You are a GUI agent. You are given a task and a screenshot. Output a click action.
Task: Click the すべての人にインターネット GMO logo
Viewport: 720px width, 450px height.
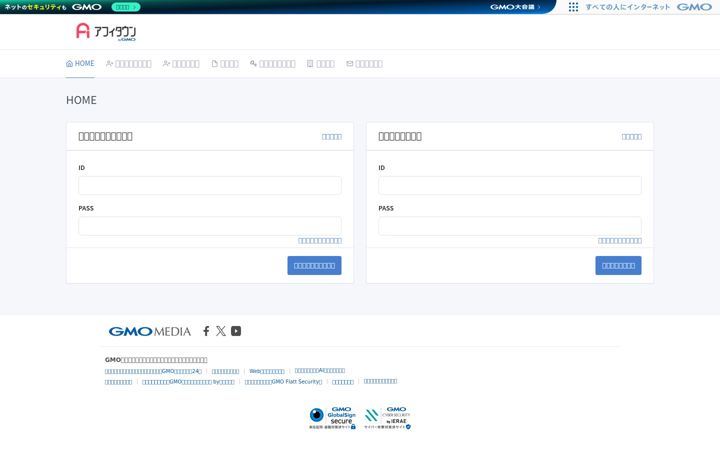click(648, 7)
